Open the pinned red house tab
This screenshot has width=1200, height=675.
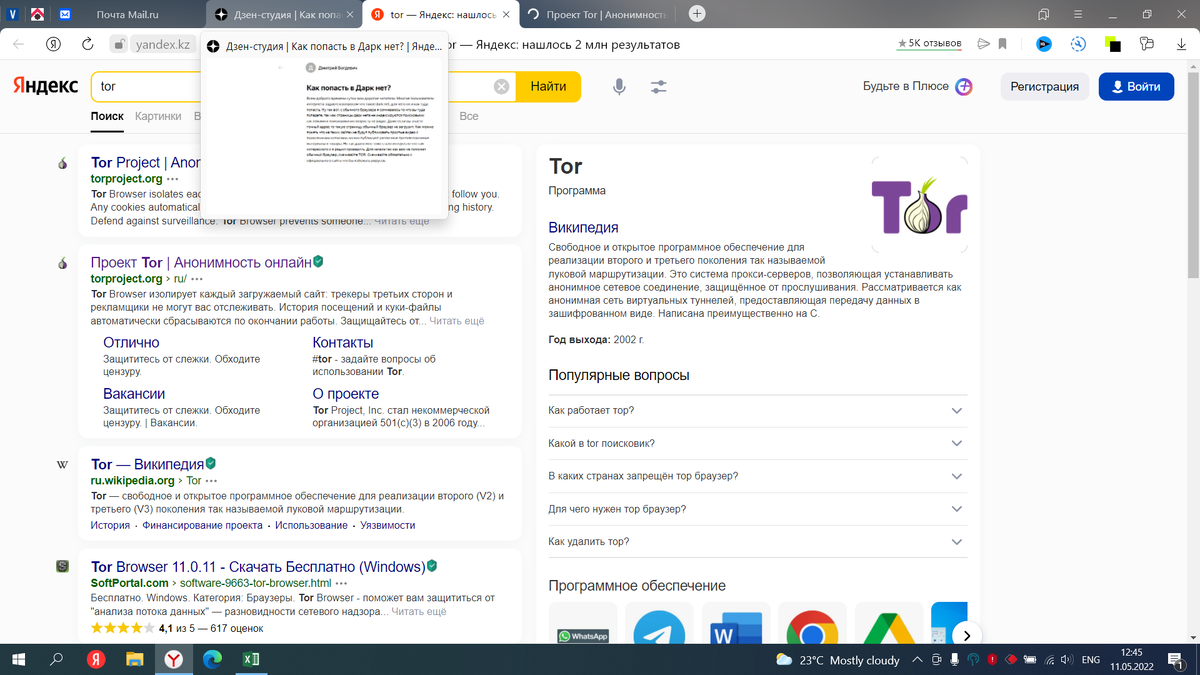click(x=37, y=14)
